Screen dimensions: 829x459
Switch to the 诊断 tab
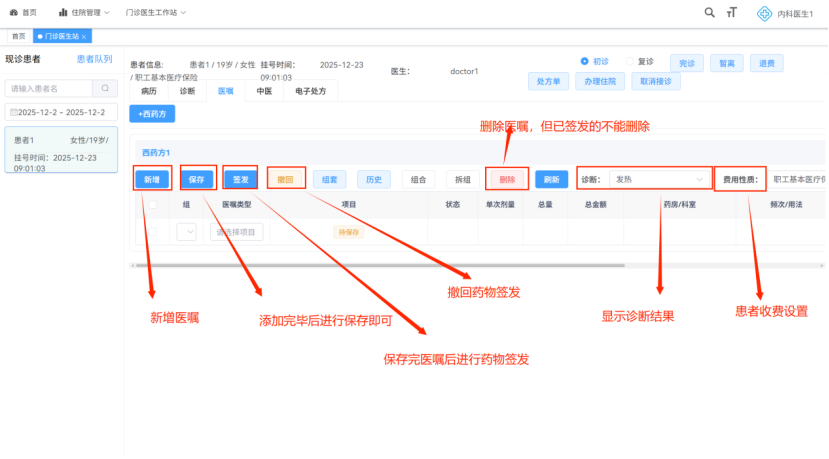click(187, 91)
